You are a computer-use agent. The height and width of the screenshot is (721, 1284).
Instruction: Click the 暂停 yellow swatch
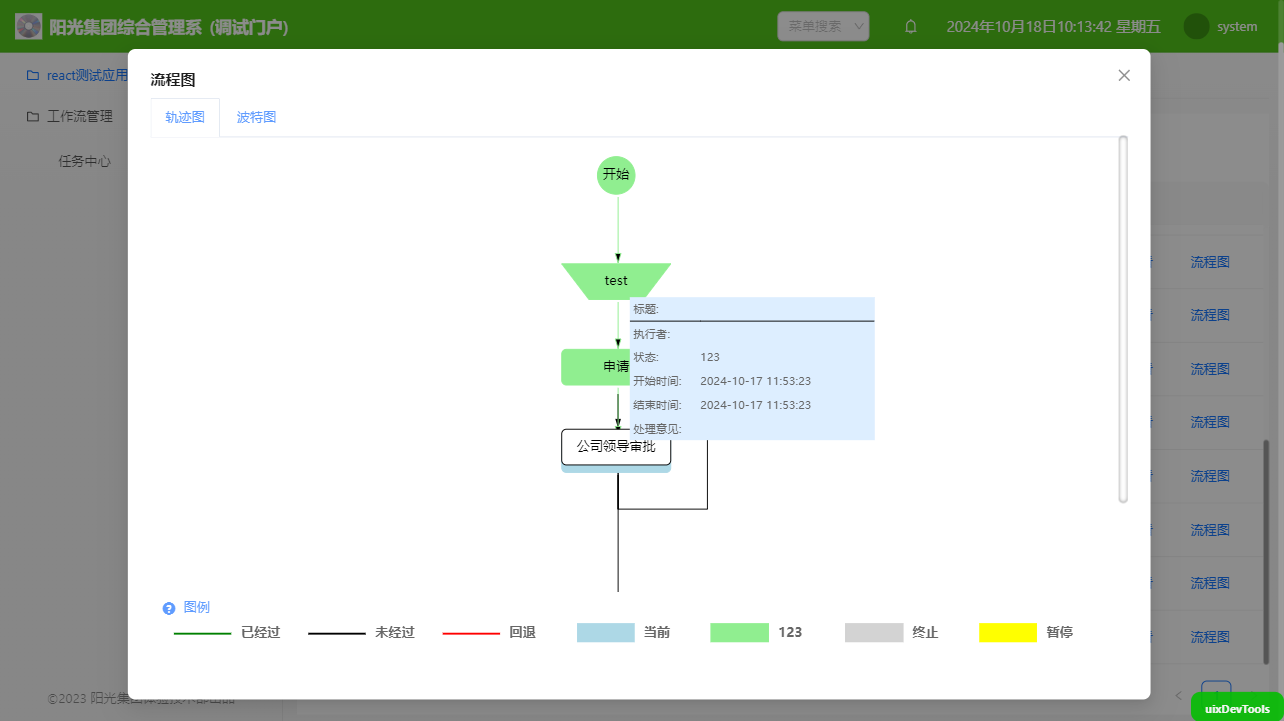pos(1008,632)
